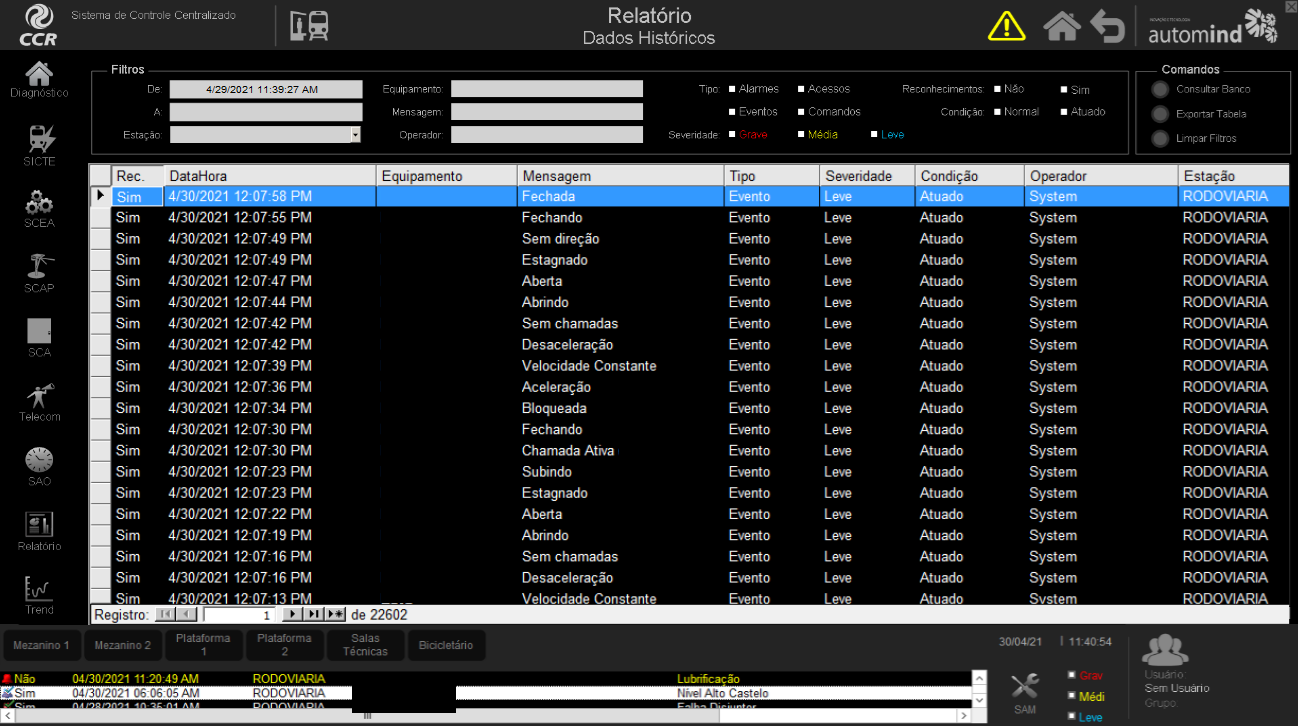Open the Estação dropdown
This screenshot has width=1298, height=726.
(355, 134)
